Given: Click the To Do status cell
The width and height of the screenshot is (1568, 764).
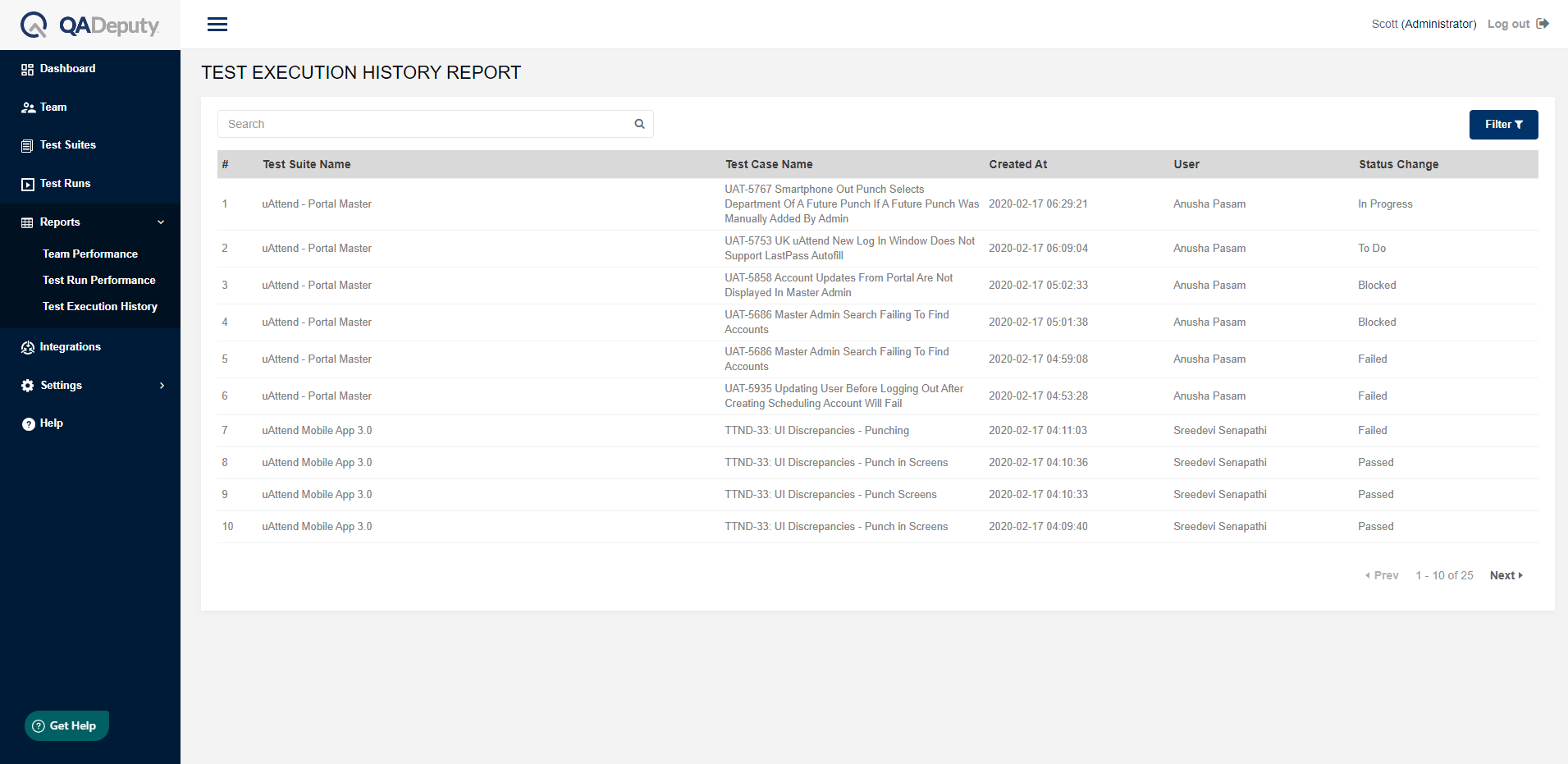Looking at the screenshot, I should [x=1372, y=249].
